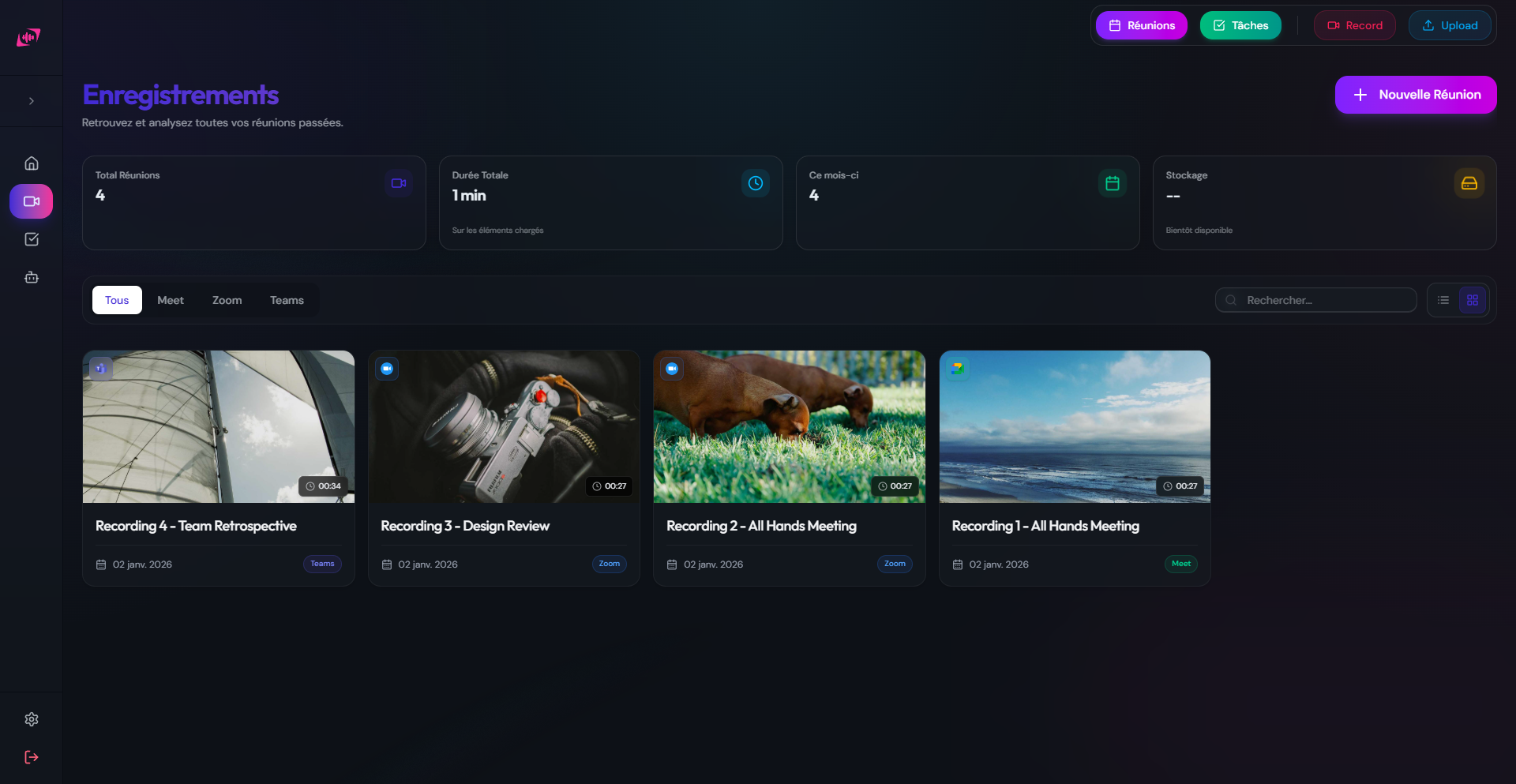Toggle the Teams badge on Recording 4
1516x784 pixels.
[x=322, y=564]
